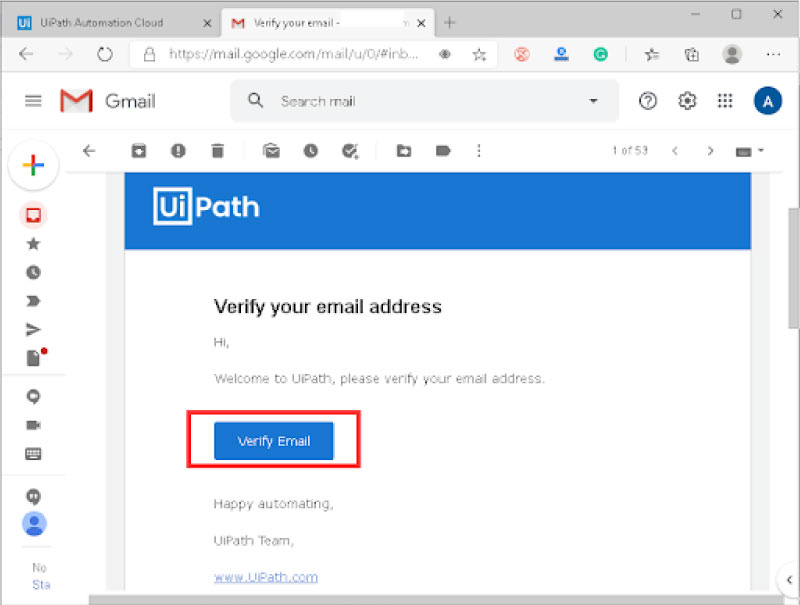The image size is (800, 605).
Task: Click "1 of 53" message counter
Action: (630, 150)
